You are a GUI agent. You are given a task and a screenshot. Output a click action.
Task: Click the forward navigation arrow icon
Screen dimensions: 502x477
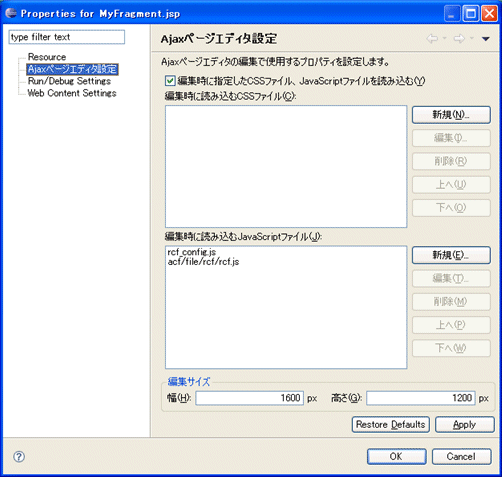coord(459,39)
